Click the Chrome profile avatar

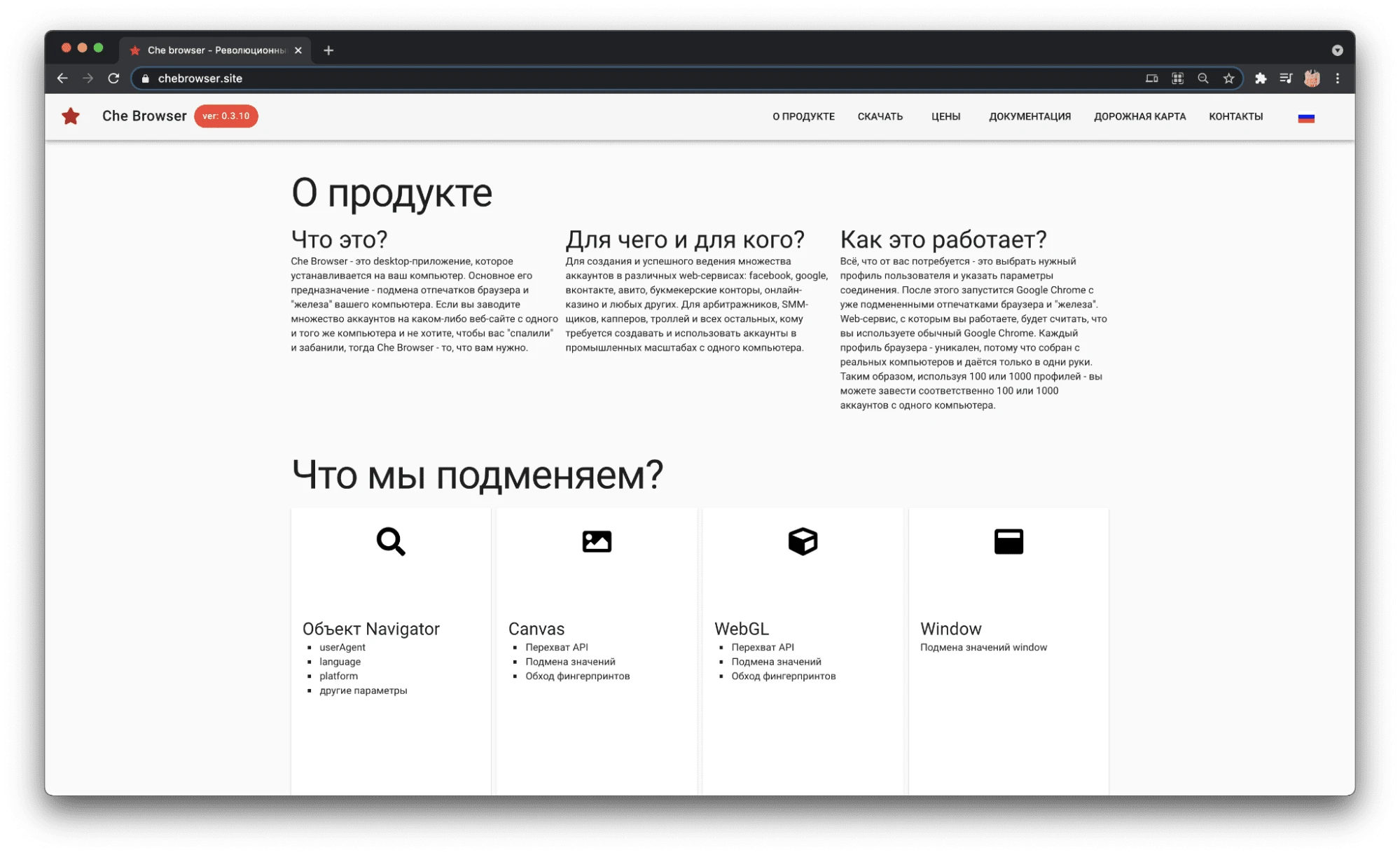[x=1312, y=78]
